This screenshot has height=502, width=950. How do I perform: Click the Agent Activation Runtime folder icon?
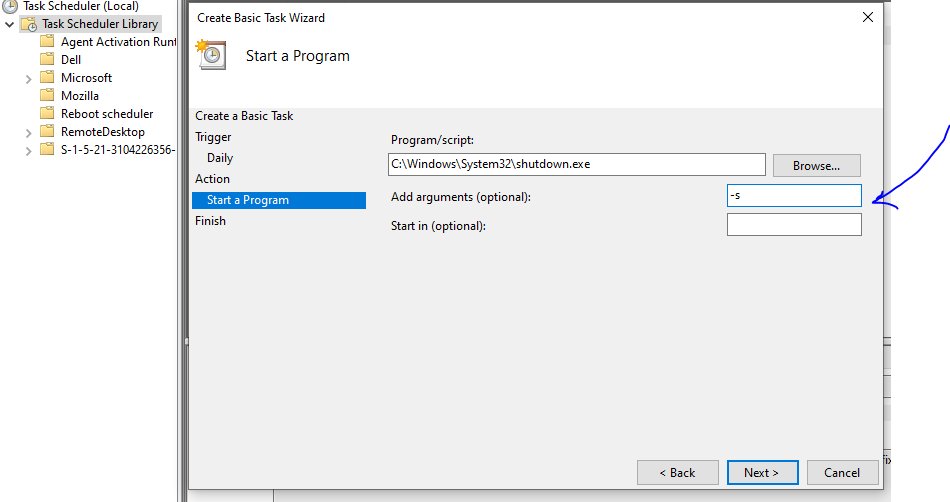coord(47,41)
